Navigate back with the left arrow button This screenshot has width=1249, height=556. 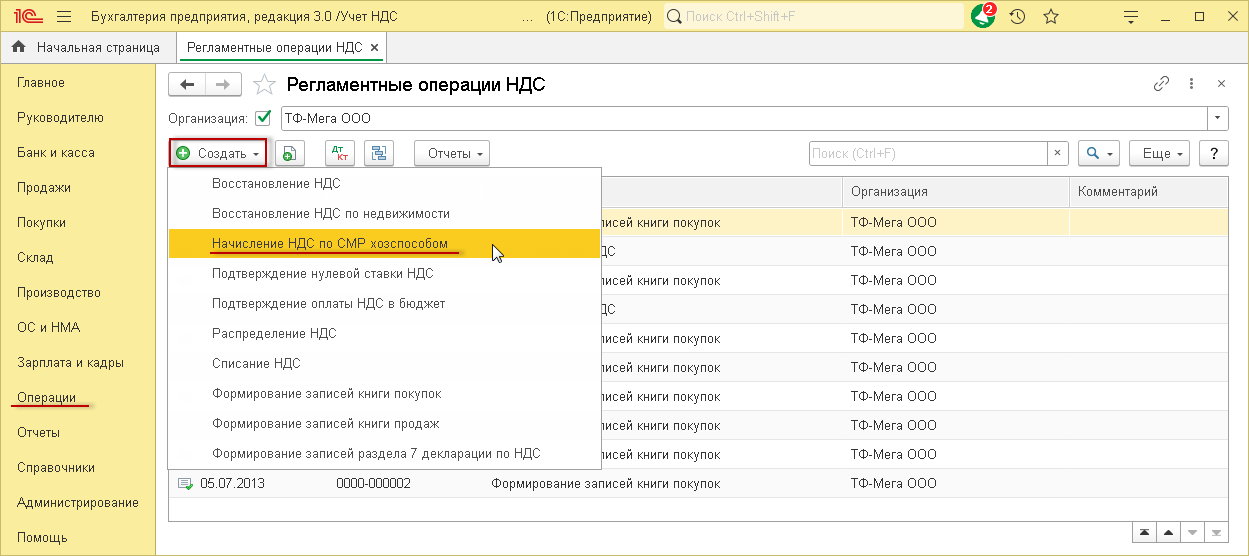point(187,84)
